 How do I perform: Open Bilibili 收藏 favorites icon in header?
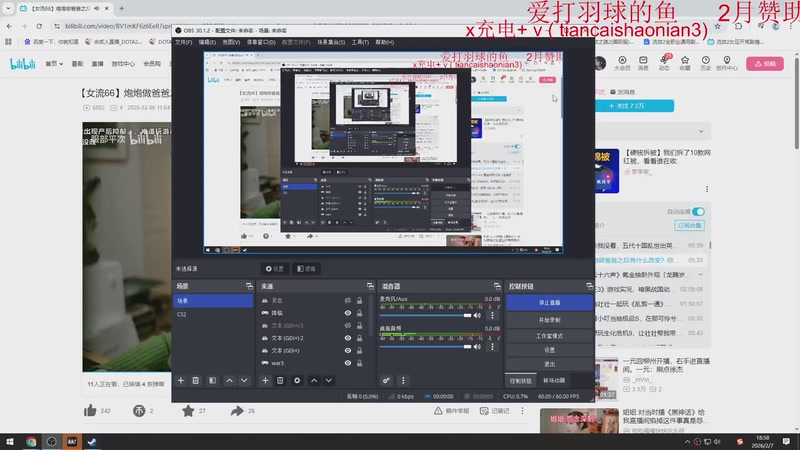pyautogui.click(x=685, y=63)
